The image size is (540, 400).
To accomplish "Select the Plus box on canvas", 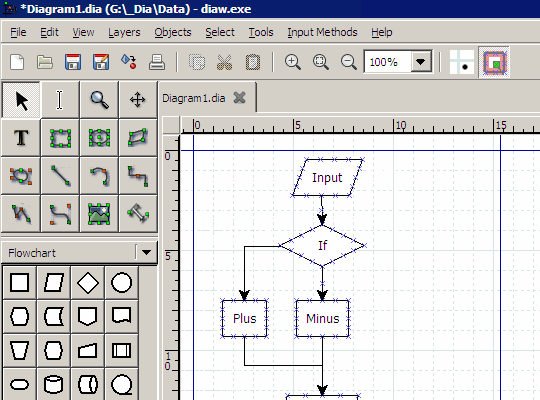I will pyautogui.click(x=245, y=318).
